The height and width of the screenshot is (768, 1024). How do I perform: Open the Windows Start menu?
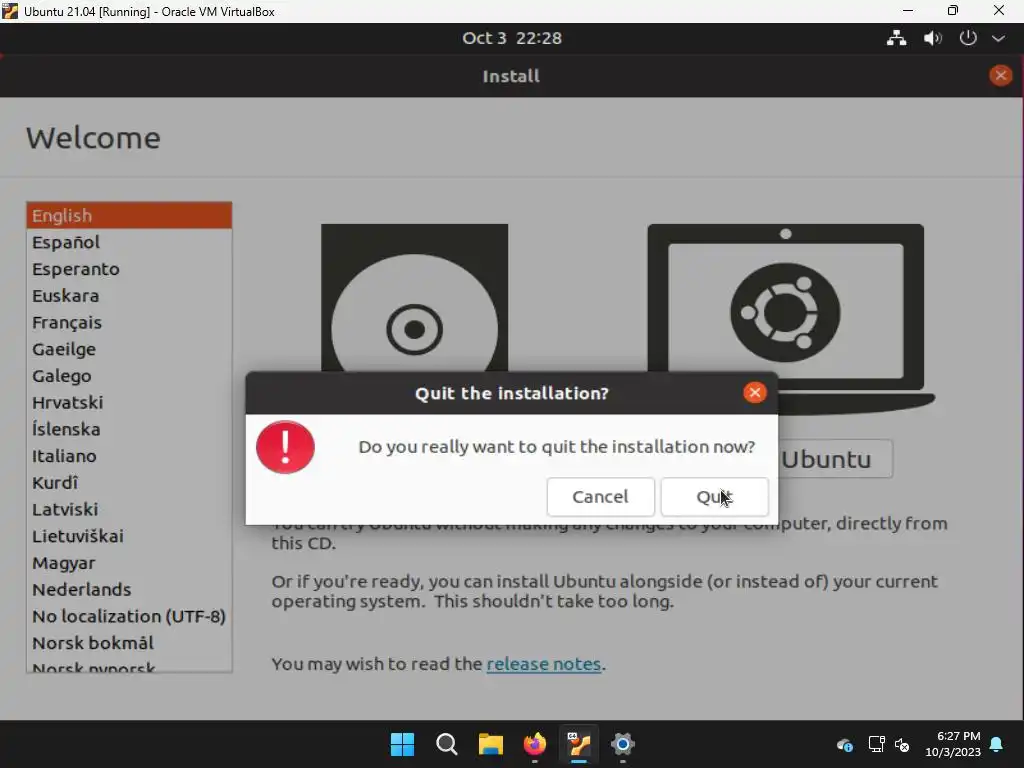(x=402, y=744)
